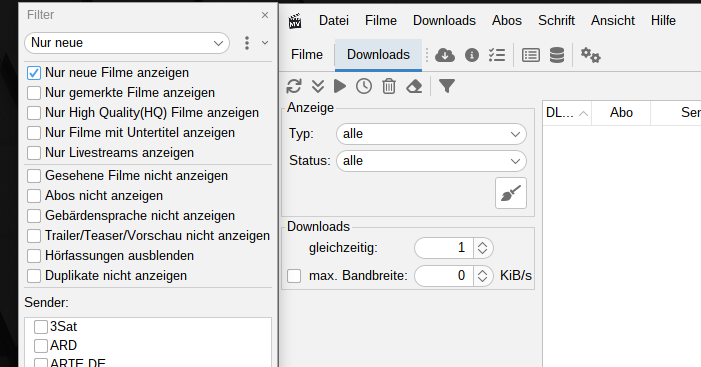
Task: Open the Typ dropdown showing alle
Action: point(431,134)
